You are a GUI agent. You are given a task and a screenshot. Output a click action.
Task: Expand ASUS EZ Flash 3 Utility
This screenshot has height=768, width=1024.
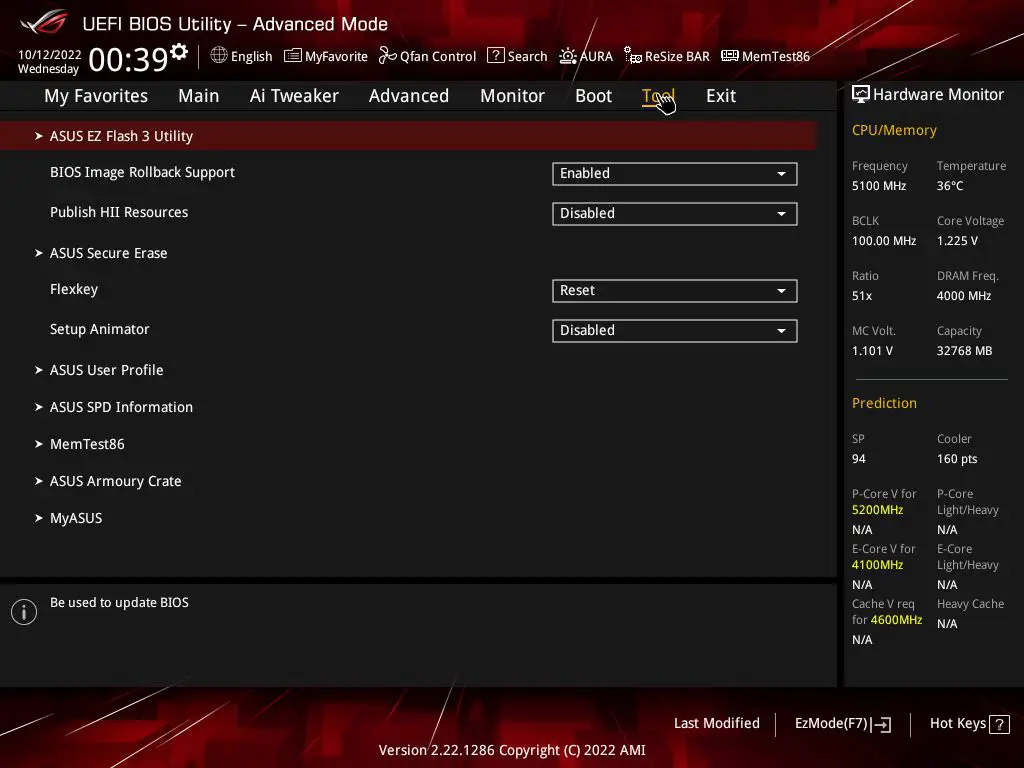(x=408, y=136)
